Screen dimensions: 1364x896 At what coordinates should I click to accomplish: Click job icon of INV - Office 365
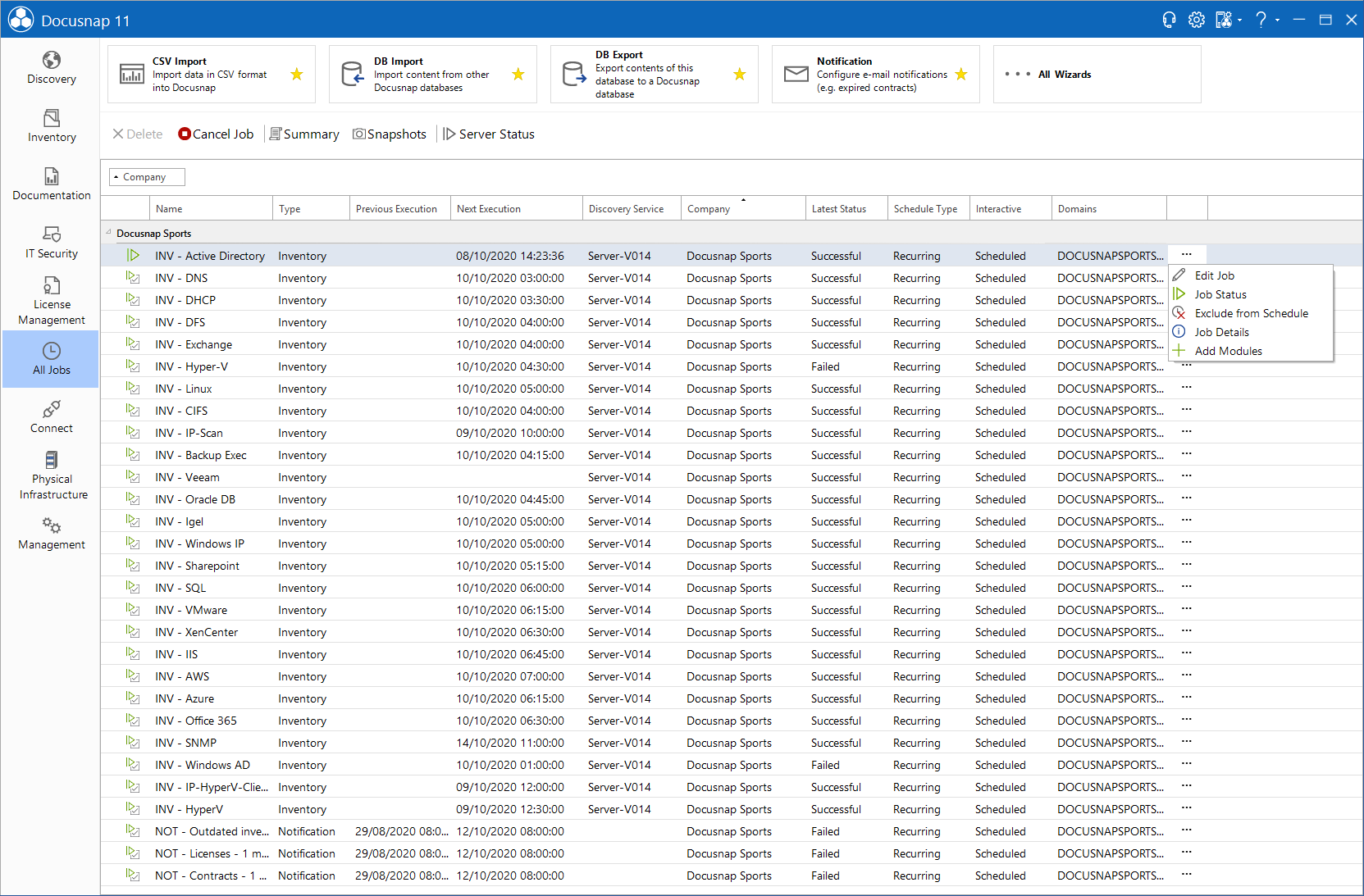tap(133, 721)
